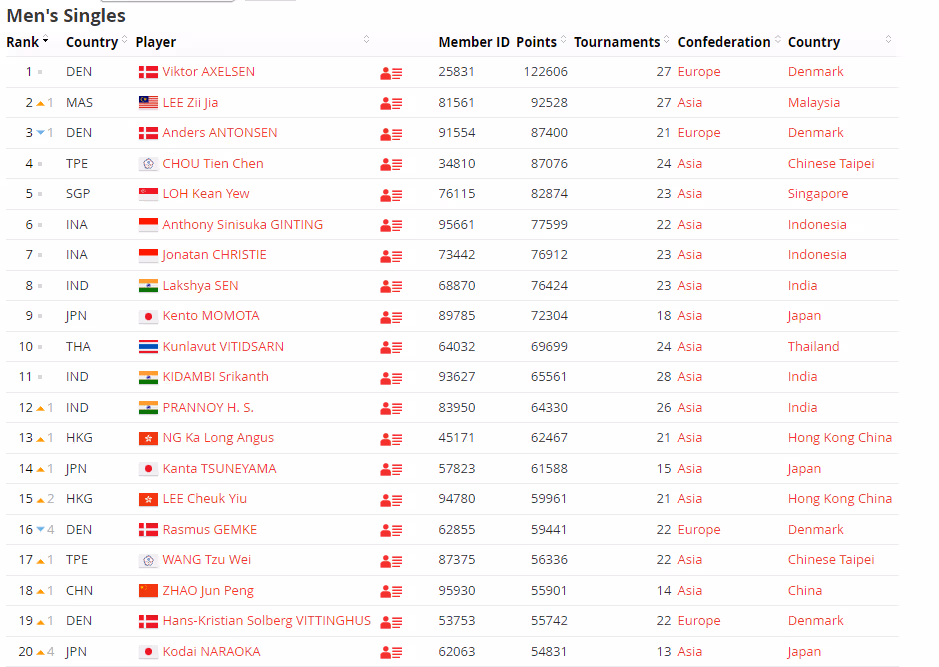Viewport: 939px width, 667px height.
Task: Open Anthony Sinisuka GINTING player link
Action: coord(242,225)
